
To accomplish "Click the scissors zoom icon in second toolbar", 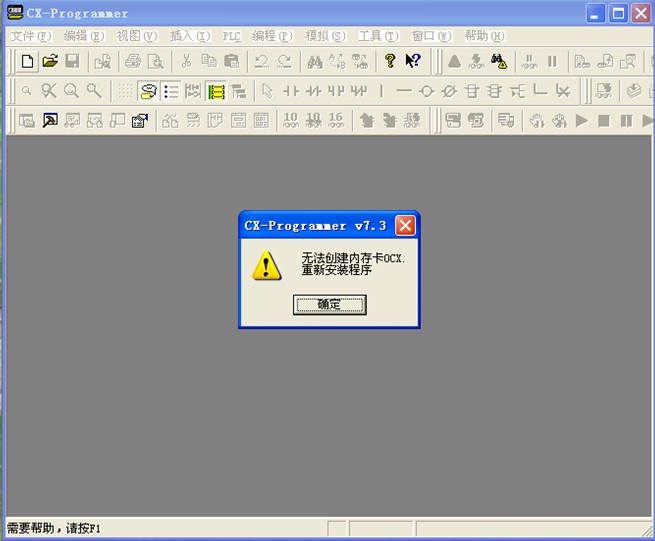I will click(49, 91).
